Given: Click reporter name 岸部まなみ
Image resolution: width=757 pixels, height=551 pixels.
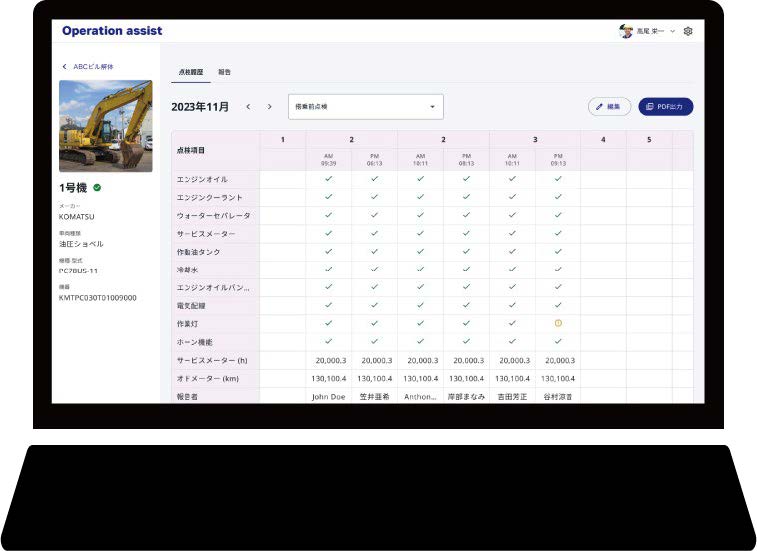Looking at the screenshot, I should point(466,396).
